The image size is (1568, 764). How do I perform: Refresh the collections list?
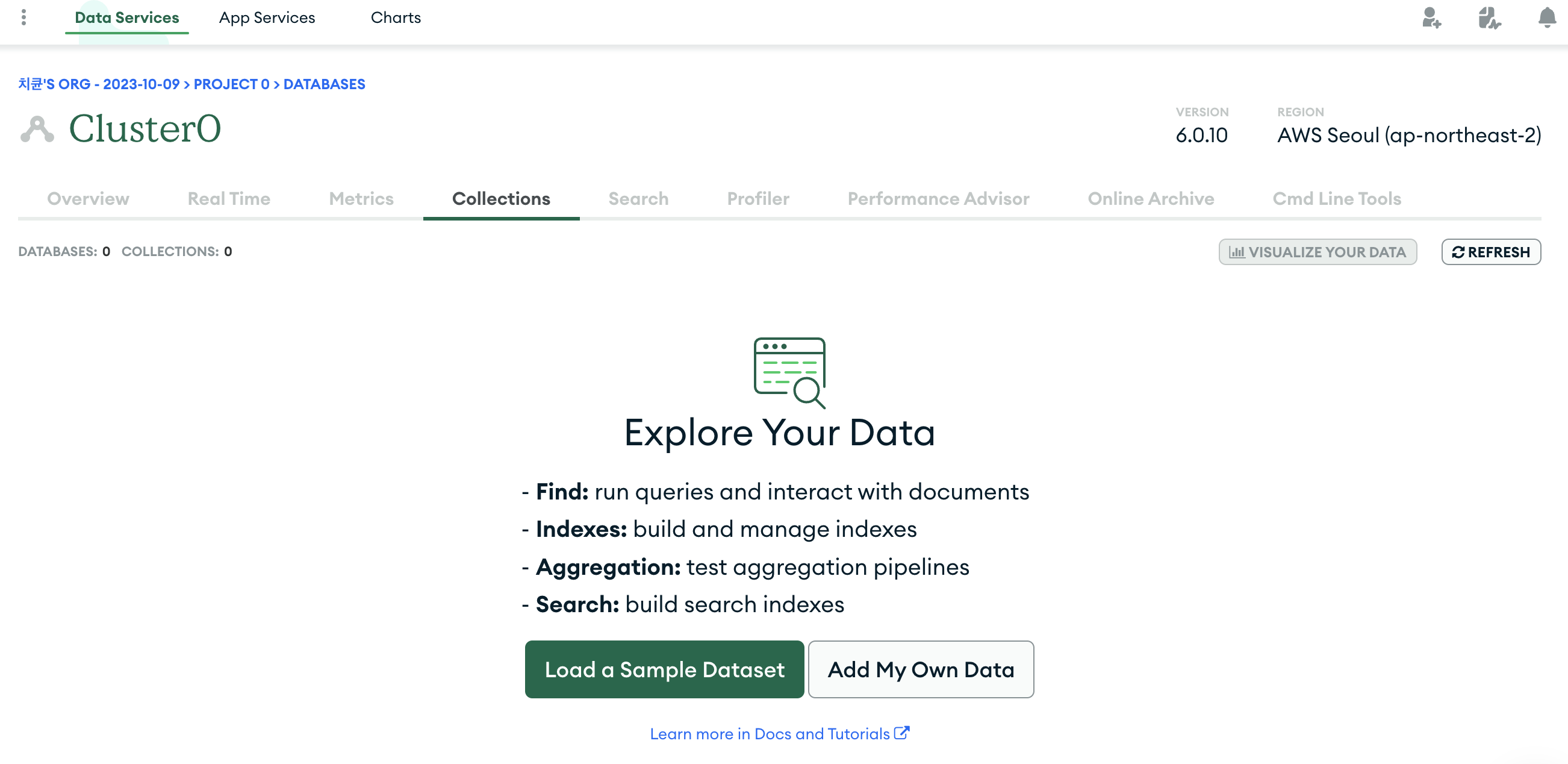1492,252
